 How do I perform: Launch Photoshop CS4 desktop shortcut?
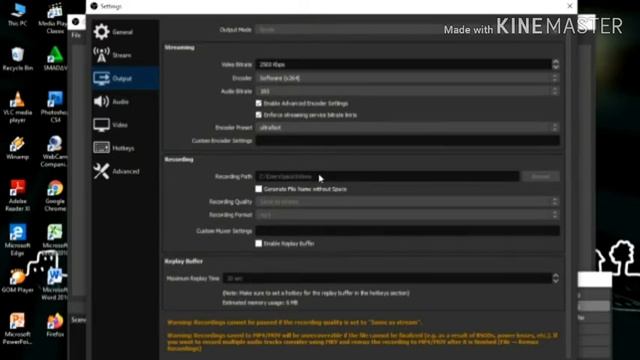pyautogui.click(x=55, y=107)
